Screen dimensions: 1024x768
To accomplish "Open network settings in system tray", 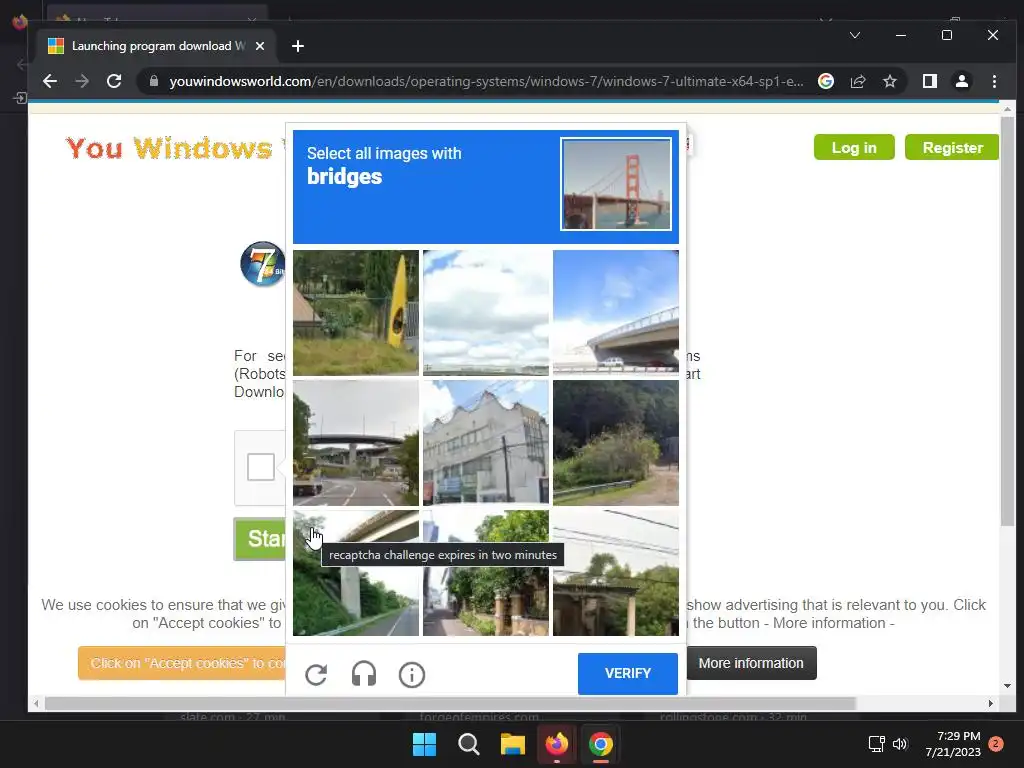I will pyautogui.click(x=876, y=744).
